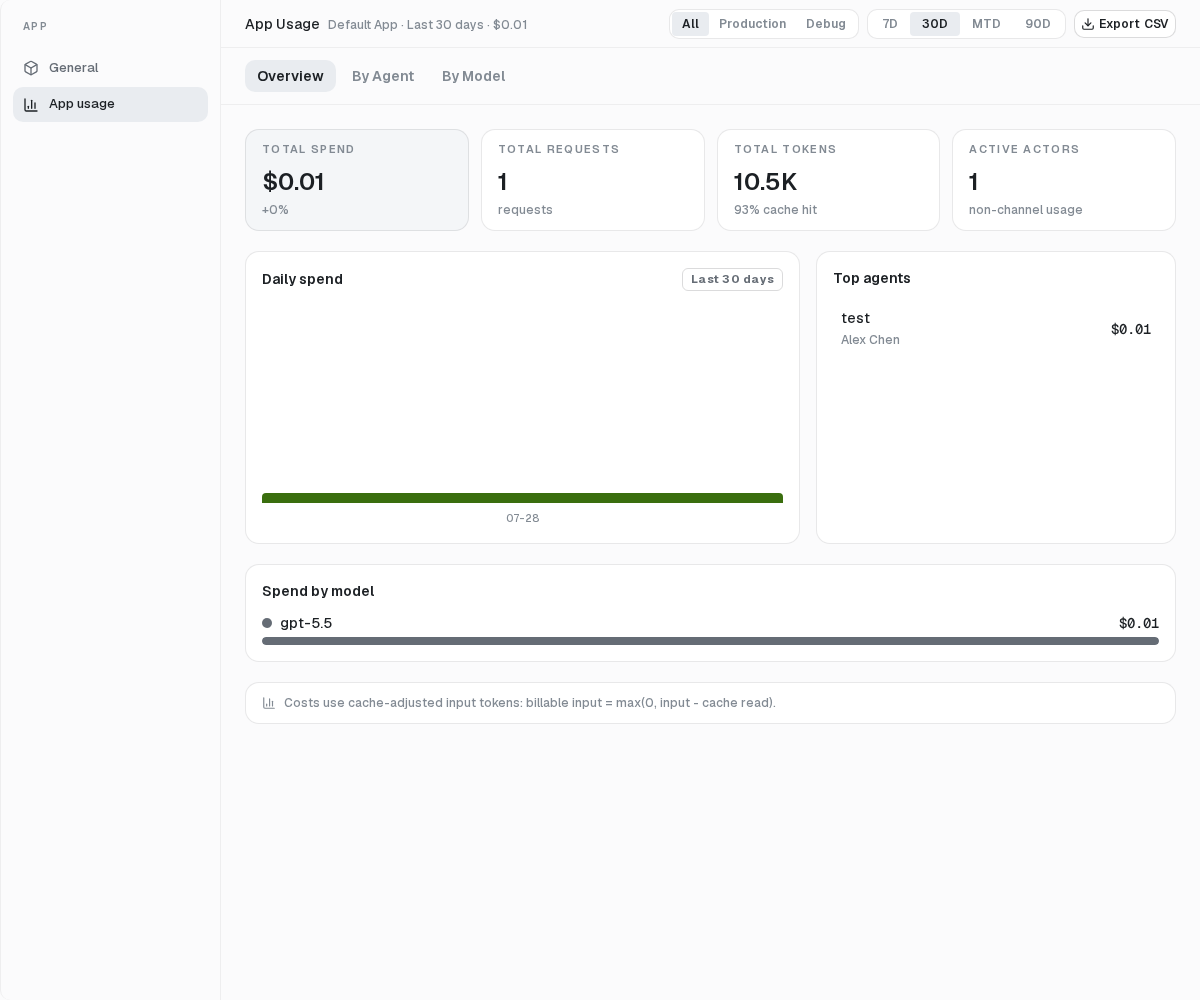This screenshot has height=1000, width=1200.
Task: Export usage data as CSV
Action: [1125, 24]
